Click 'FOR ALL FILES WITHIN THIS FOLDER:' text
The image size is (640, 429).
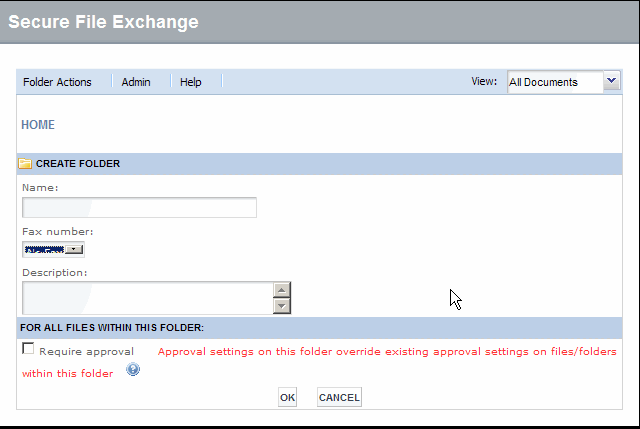[x=112, y=328]
